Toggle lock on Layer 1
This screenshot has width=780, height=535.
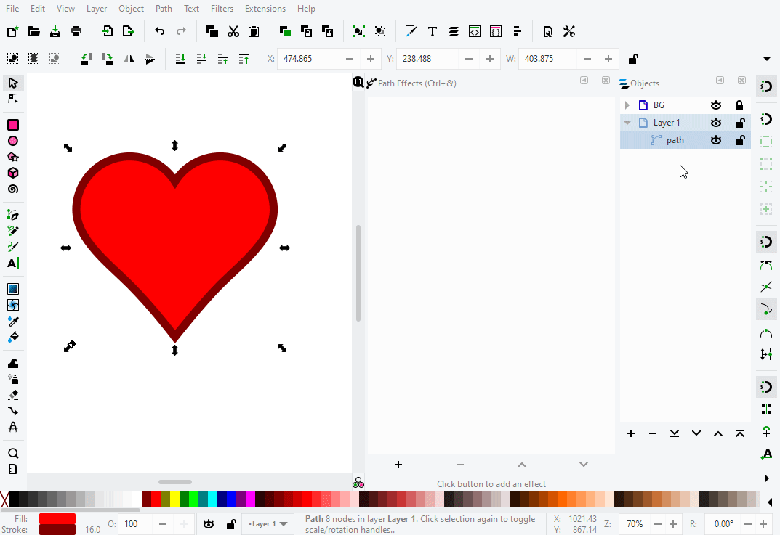tap(740, 123)
